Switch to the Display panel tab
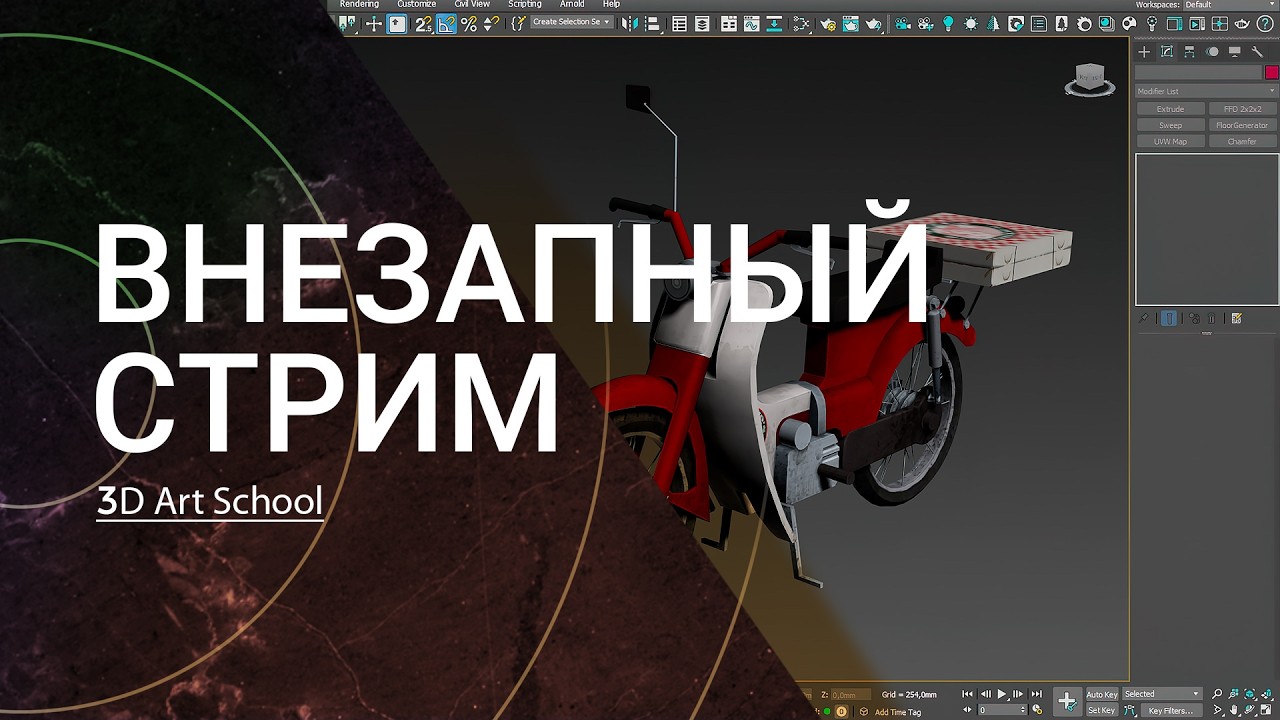 click(1235, 52)
